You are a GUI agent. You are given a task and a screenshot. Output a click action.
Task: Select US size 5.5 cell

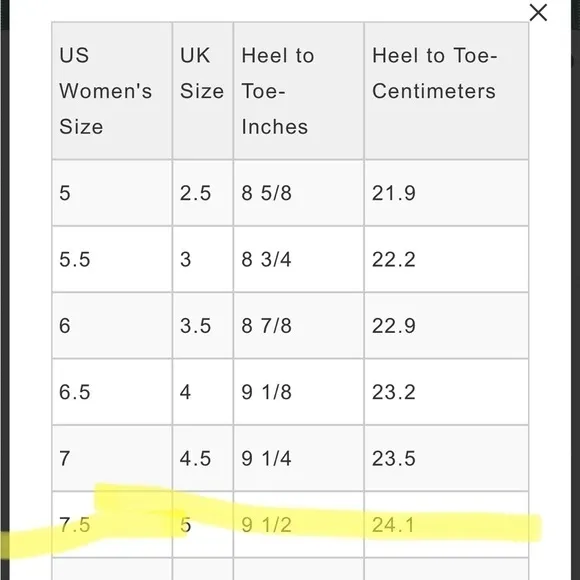[x=112, y=259]
